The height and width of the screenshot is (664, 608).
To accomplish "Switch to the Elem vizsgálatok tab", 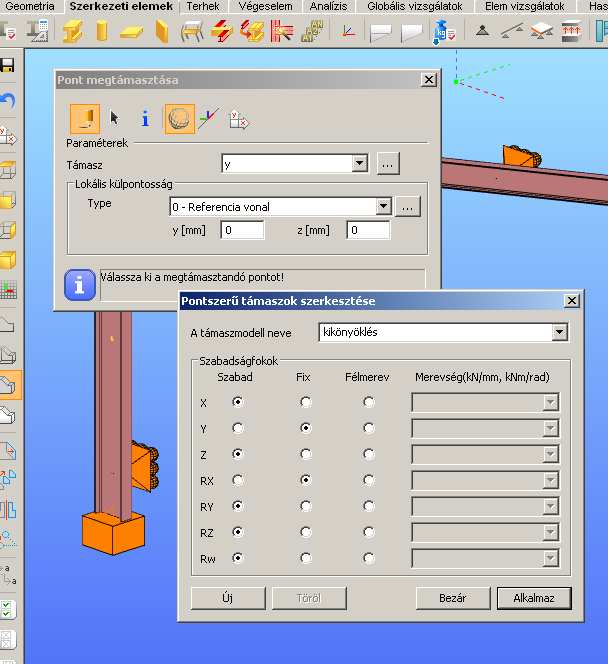I will 525,6.
